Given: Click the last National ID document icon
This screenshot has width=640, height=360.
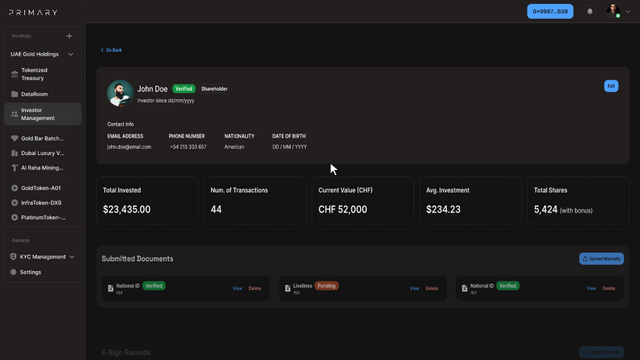Looking at the screenshot, I should pos(464,288).
